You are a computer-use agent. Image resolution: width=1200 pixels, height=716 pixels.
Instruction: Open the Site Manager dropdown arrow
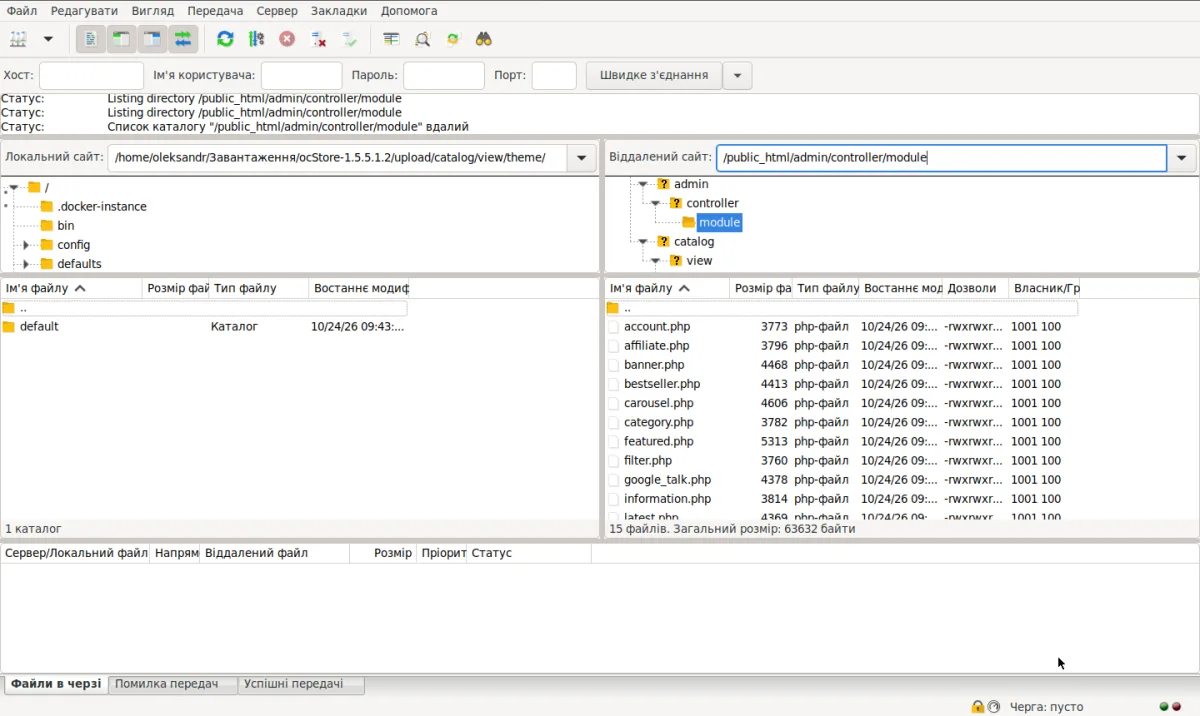pos(47,39)
